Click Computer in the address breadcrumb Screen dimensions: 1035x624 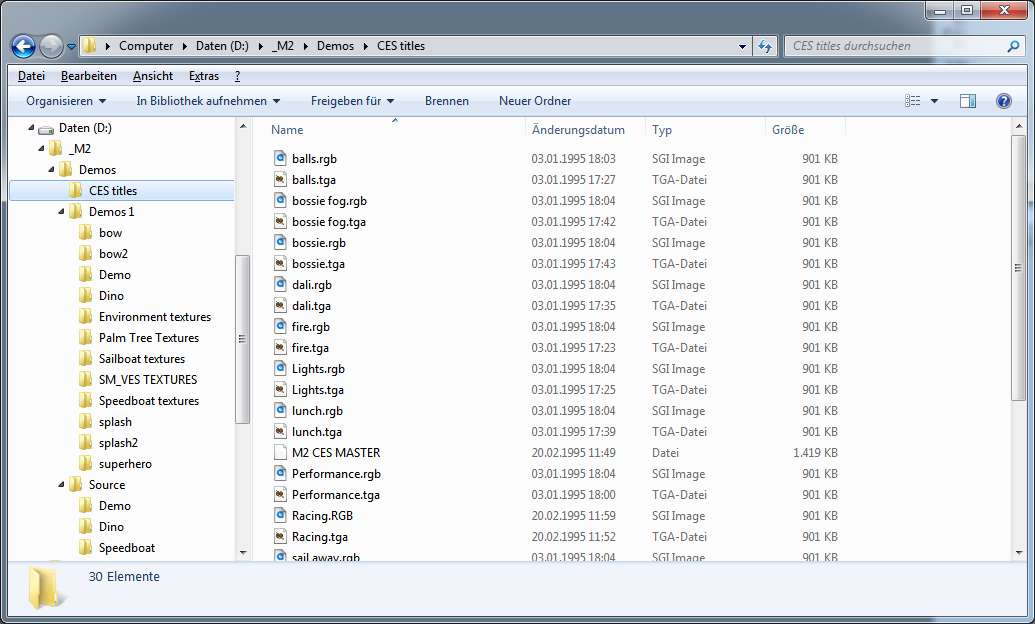pos(146,46)
